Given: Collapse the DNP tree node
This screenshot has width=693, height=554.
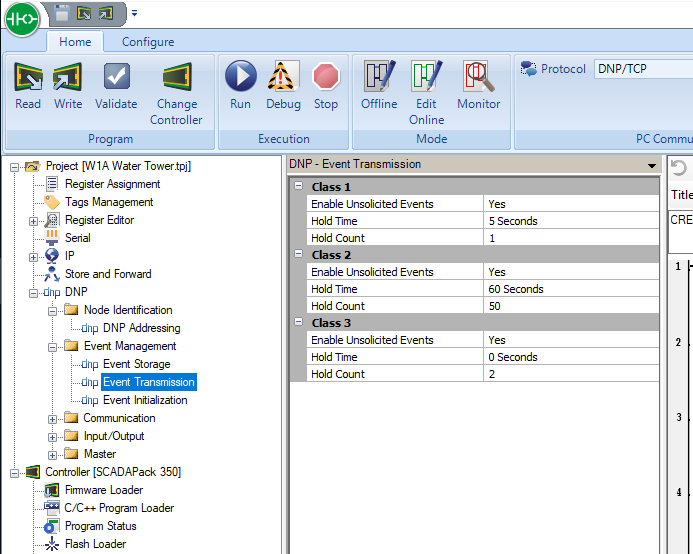Looking at the screenshot, I should 33,293.
